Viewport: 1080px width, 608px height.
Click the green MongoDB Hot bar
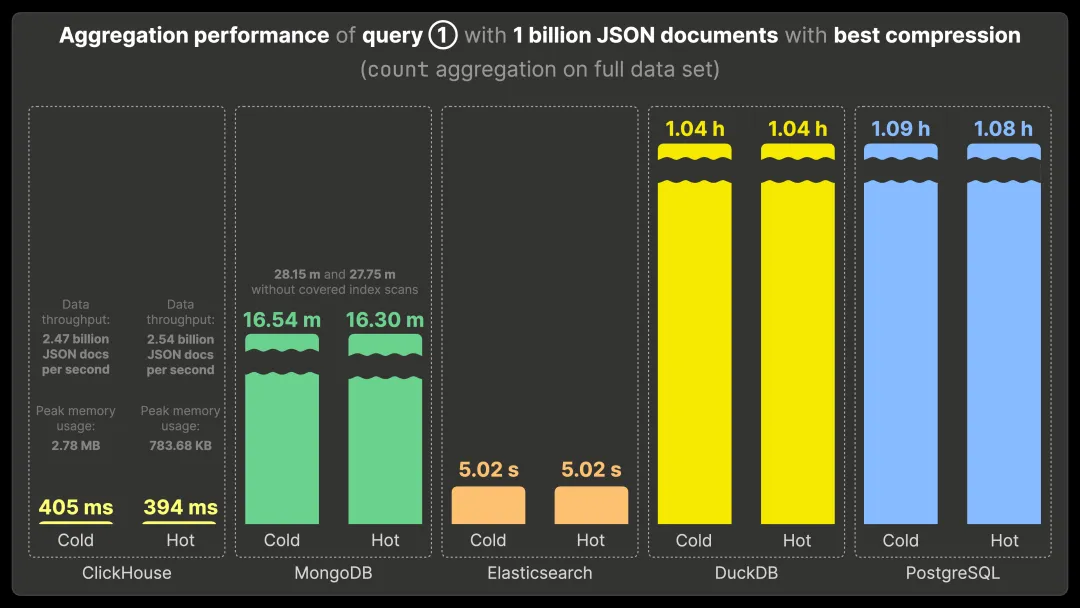pyautogui.click(x=385, y=429)
